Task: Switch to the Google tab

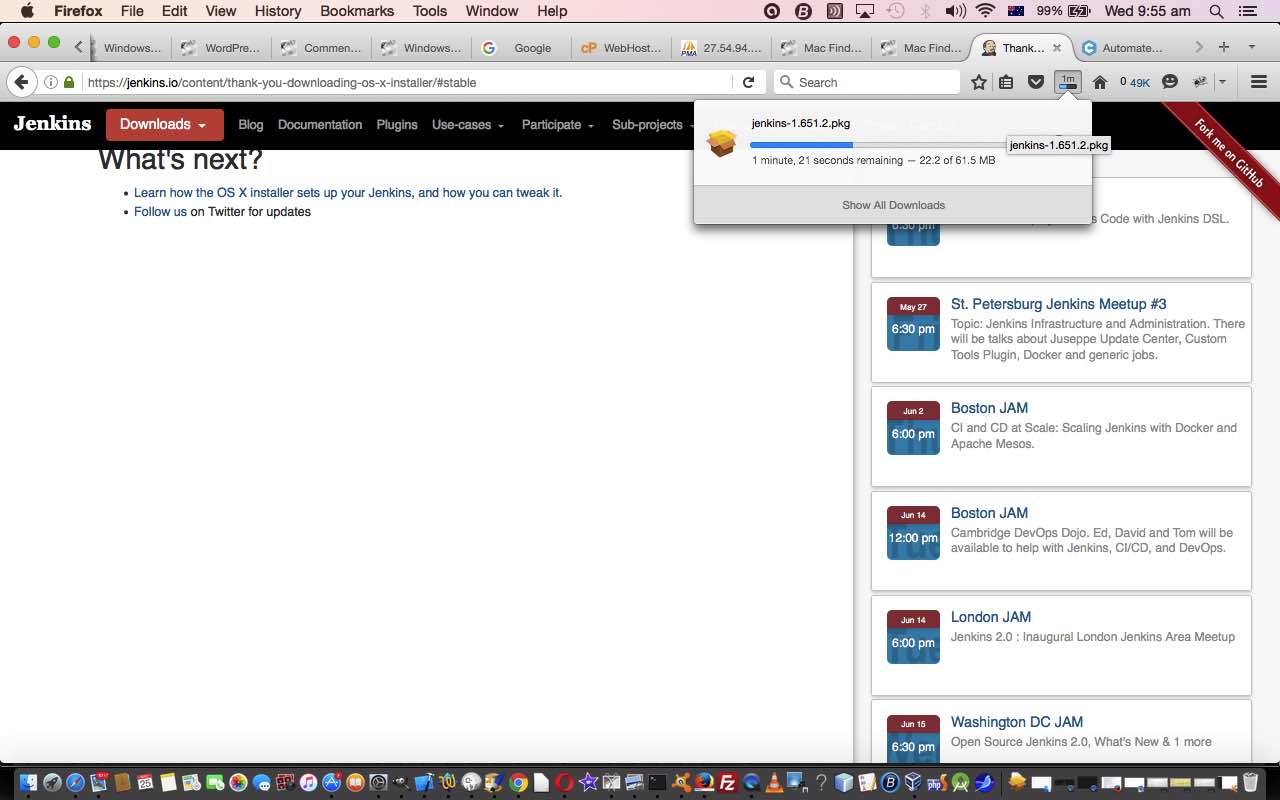Action: tap(520, 47)
